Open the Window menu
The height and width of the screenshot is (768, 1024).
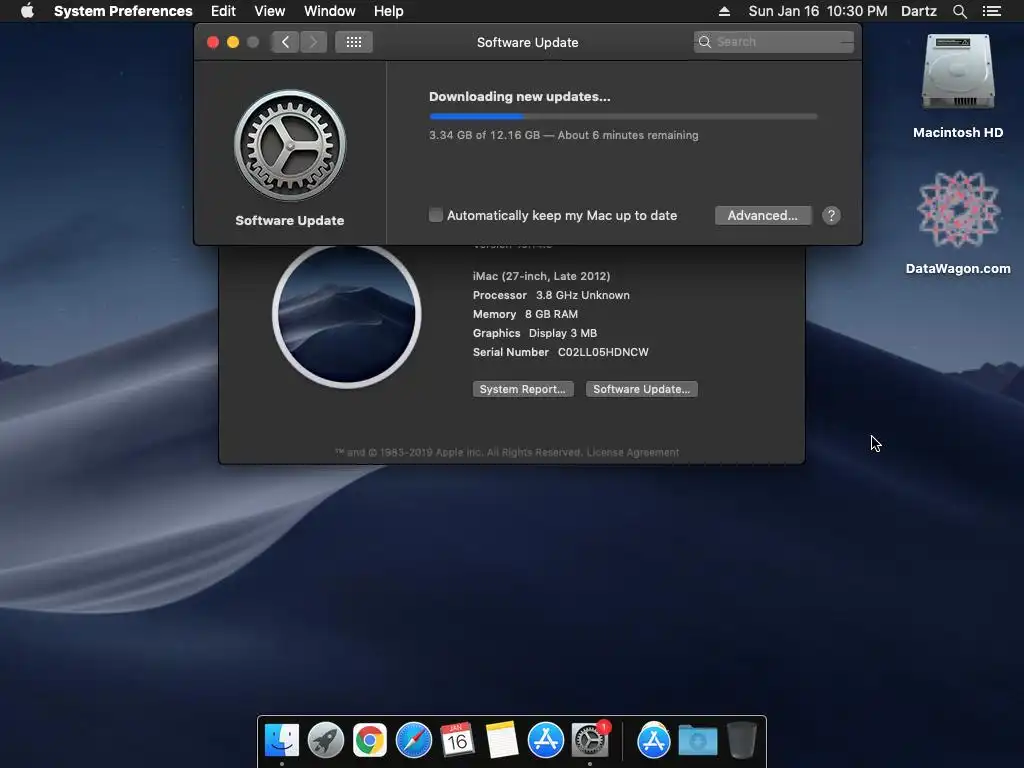click(329, 11)
